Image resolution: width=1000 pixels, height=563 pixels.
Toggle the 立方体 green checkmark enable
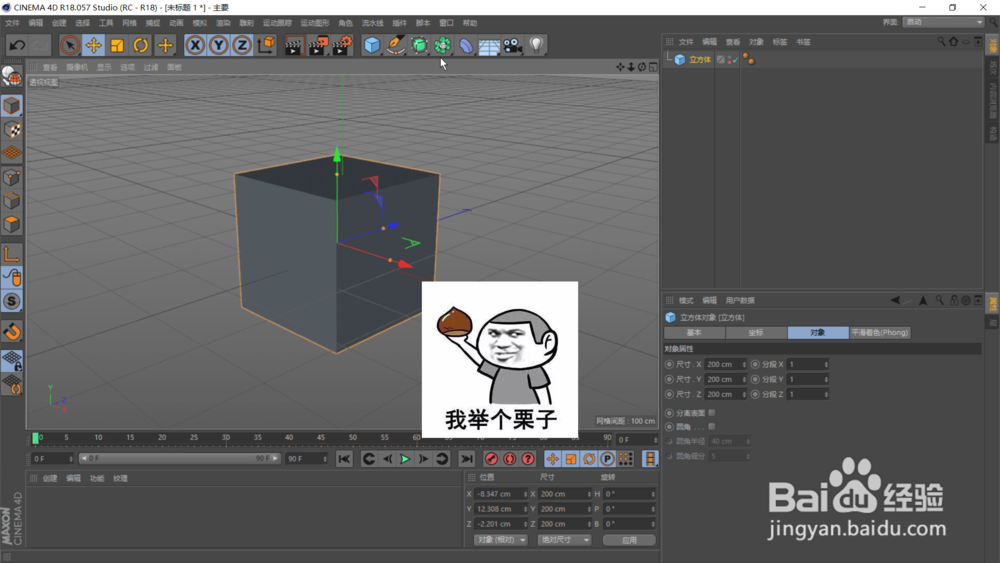(x=735, y=61)
